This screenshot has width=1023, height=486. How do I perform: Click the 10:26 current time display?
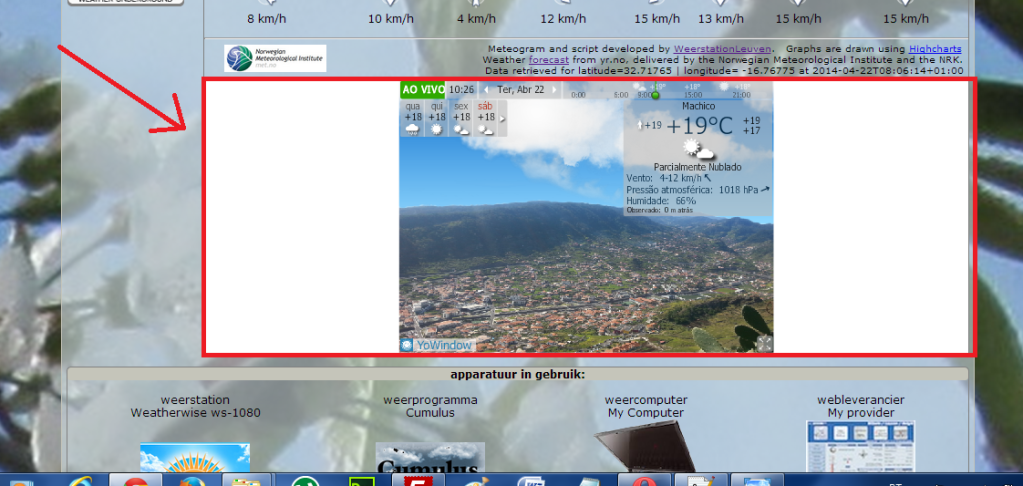462,89
